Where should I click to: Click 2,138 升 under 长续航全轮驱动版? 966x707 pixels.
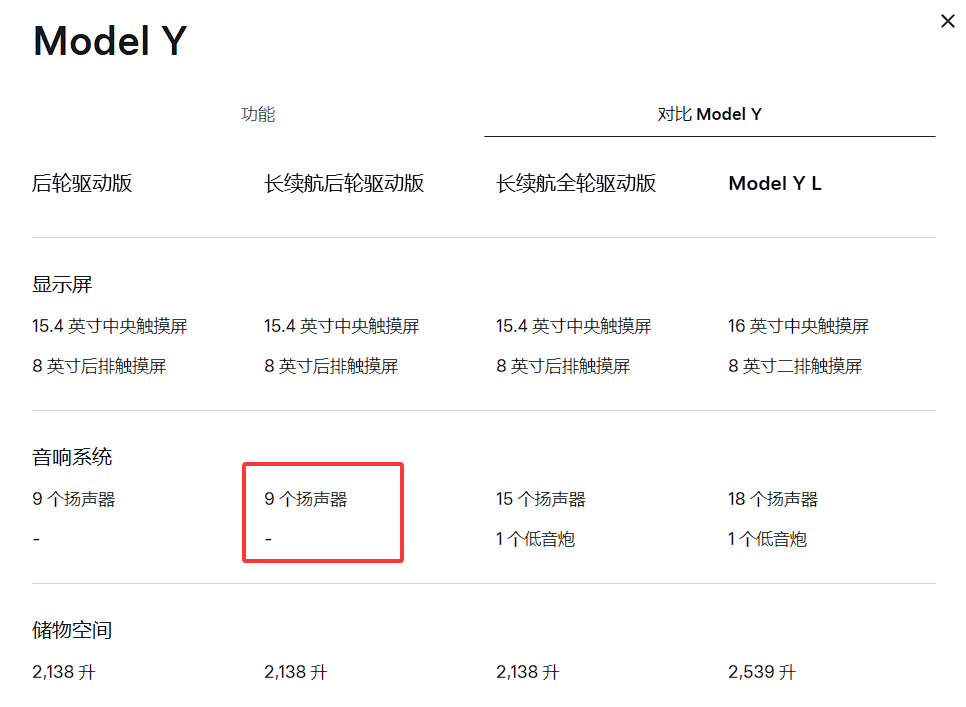pyautogui.click(x=527, y=672)
